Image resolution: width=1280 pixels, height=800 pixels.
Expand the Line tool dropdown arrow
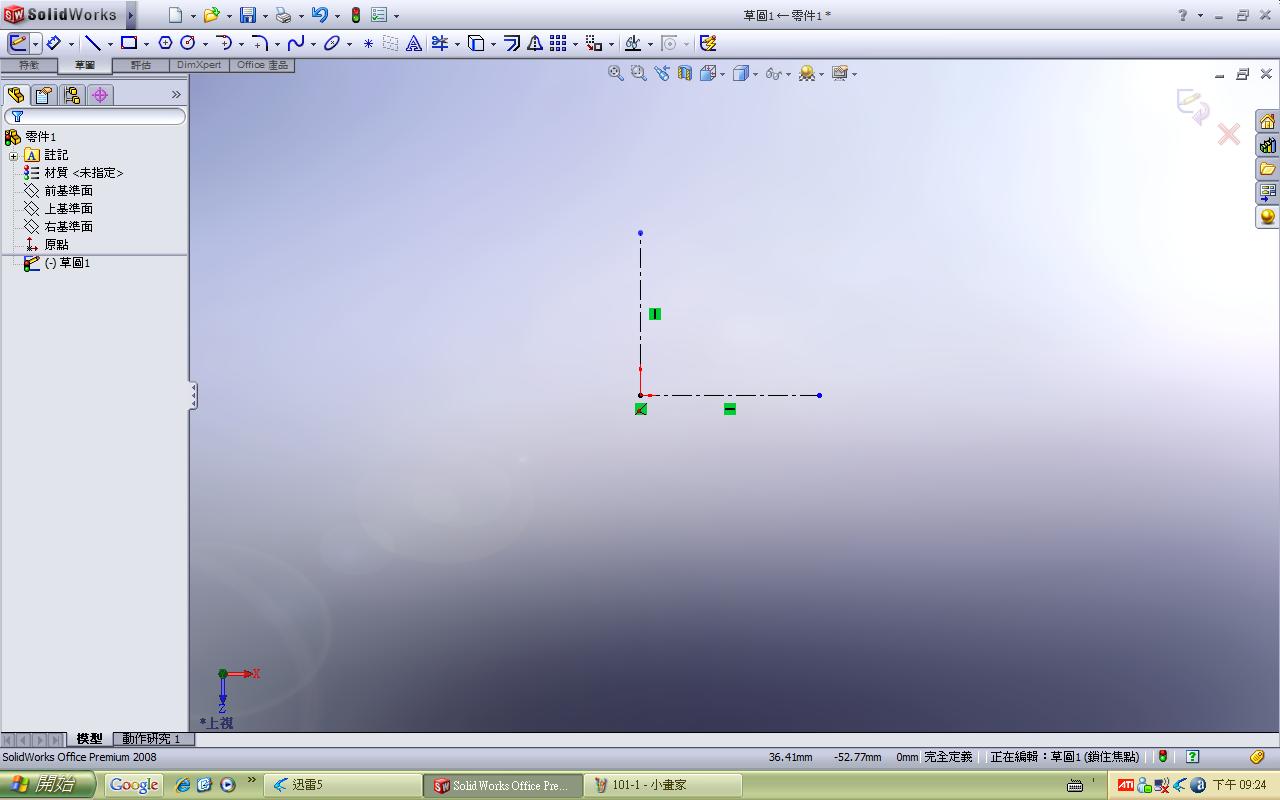coord(110,44)
